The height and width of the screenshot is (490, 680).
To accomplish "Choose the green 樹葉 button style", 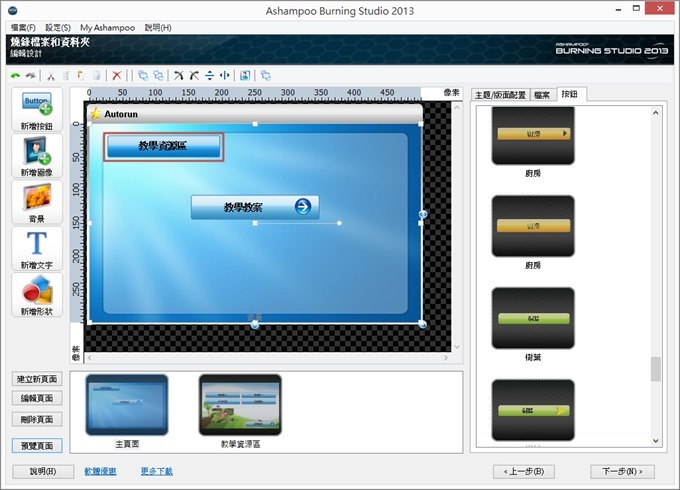I will tap(533, 318).
